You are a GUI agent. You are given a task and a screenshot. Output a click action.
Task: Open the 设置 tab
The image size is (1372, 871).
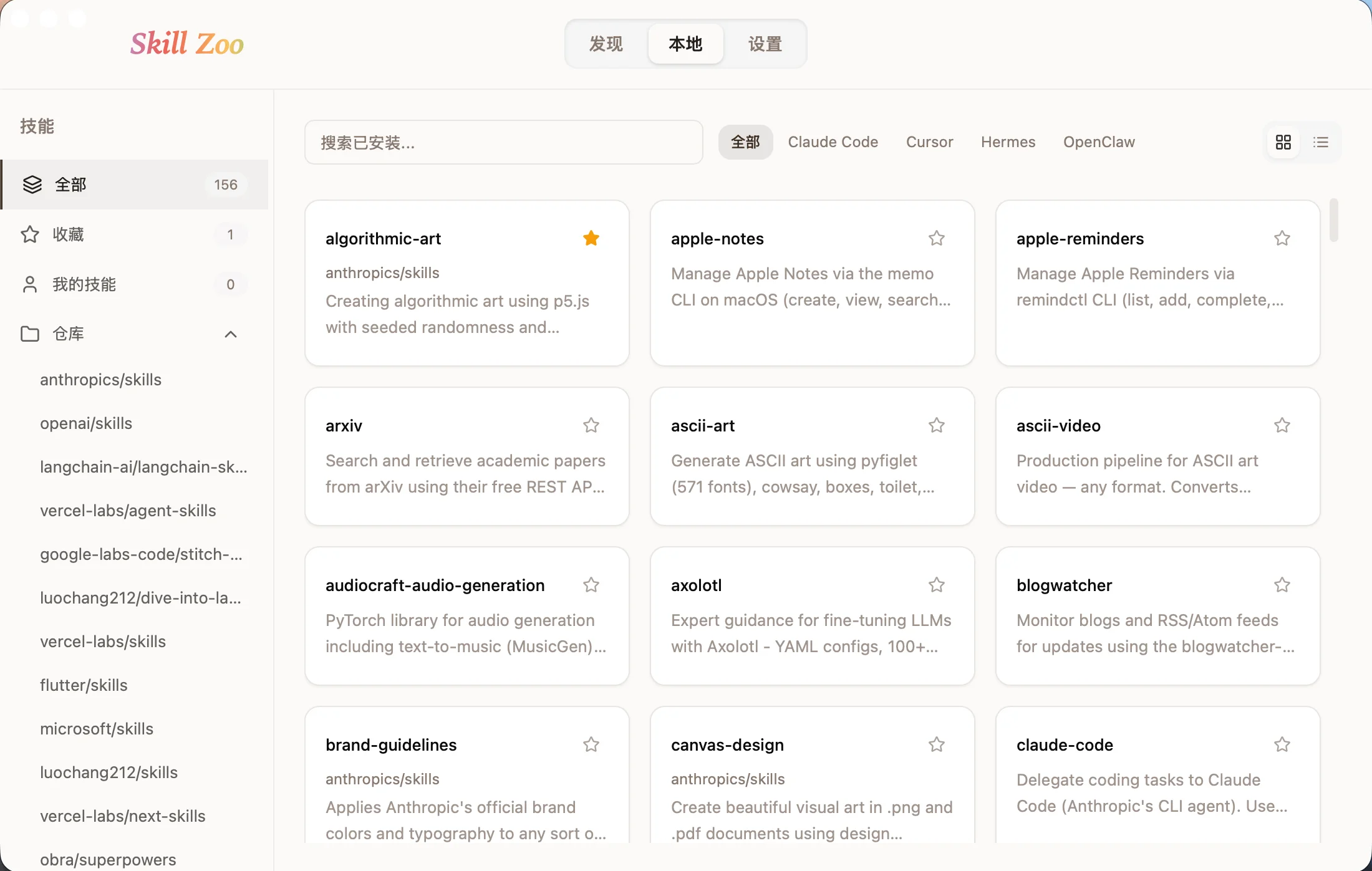pyautogui.click(x=765, y=44)
